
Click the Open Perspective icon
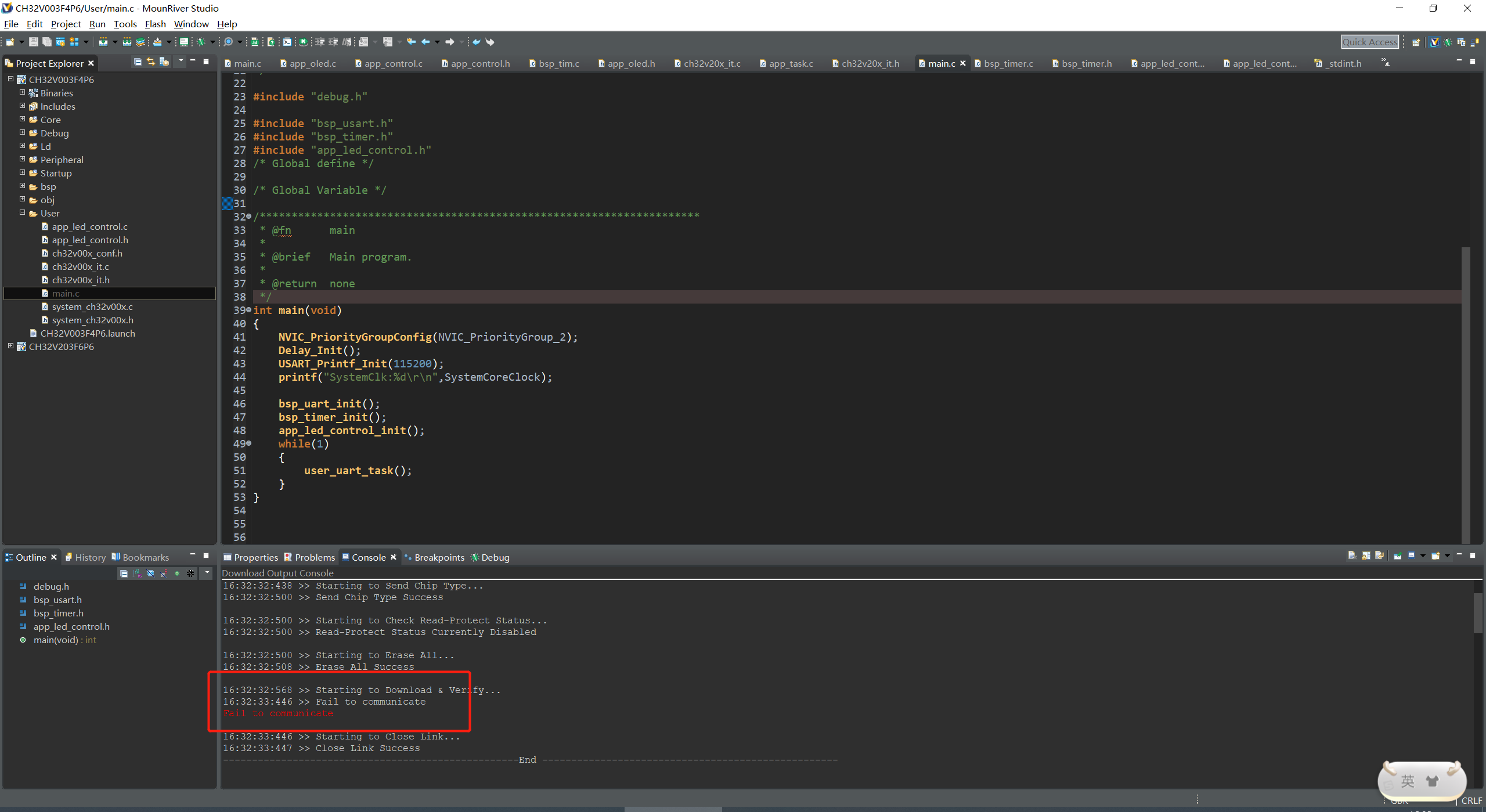pyautogui.click(x=1416, y=42)
